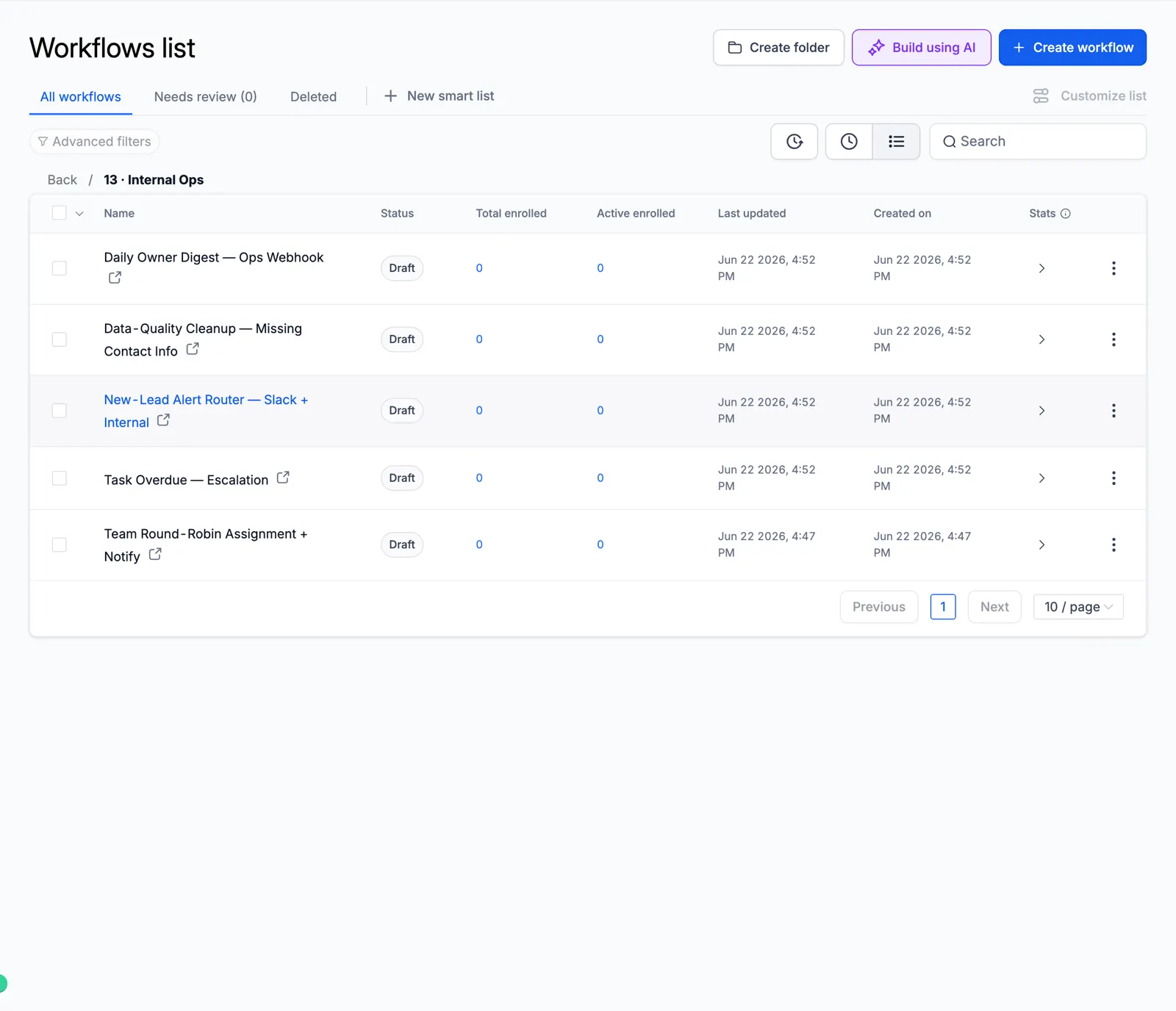Expand stats chevron for New-Lead Alert Router

click(x=1041, y=411)
